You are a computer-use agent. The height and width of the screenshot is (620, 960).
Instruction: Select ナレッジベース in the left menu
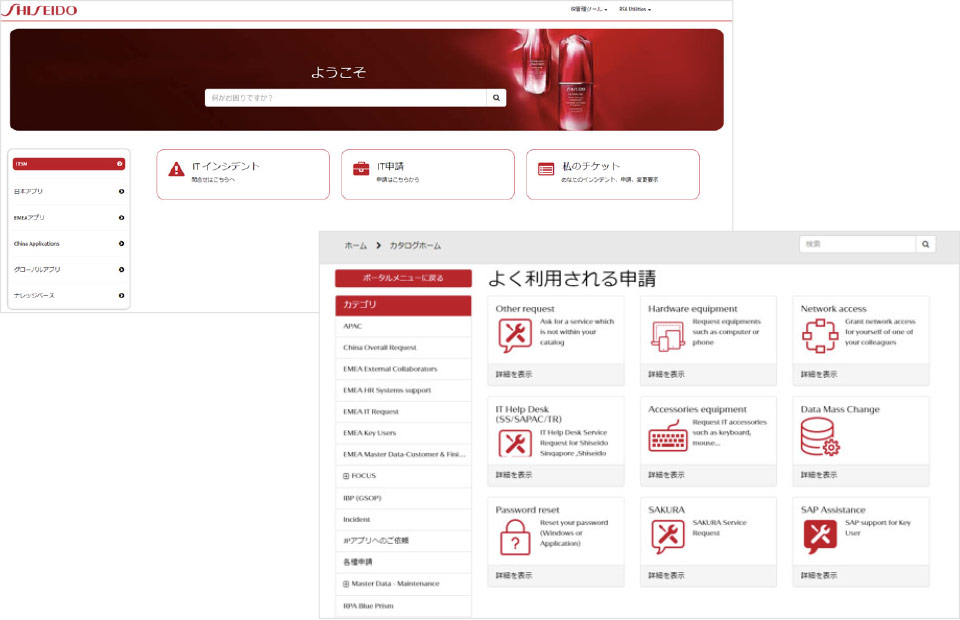tap(69, 296)
